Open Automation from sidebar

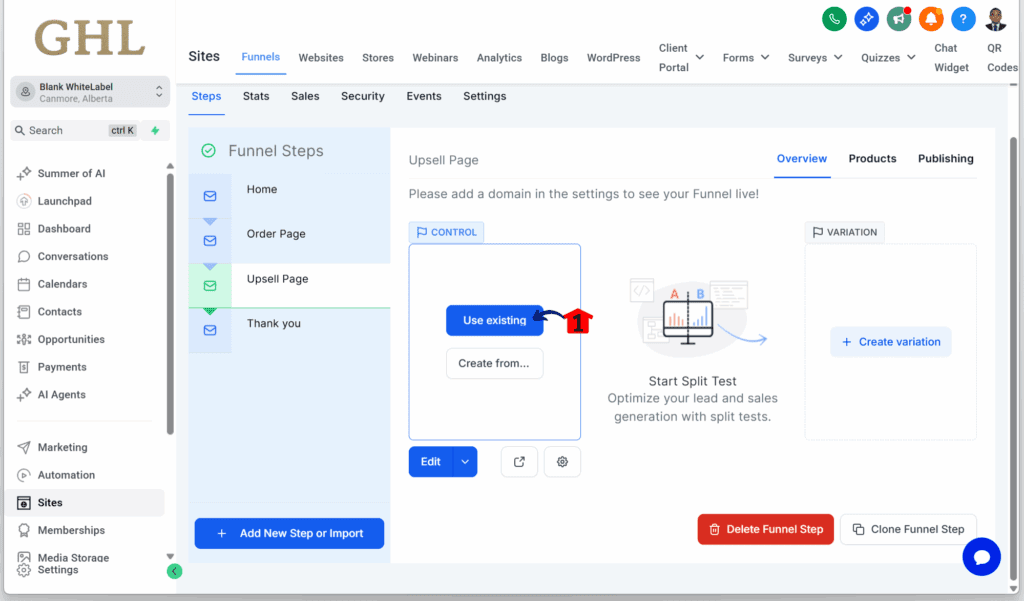pos(66,475)
